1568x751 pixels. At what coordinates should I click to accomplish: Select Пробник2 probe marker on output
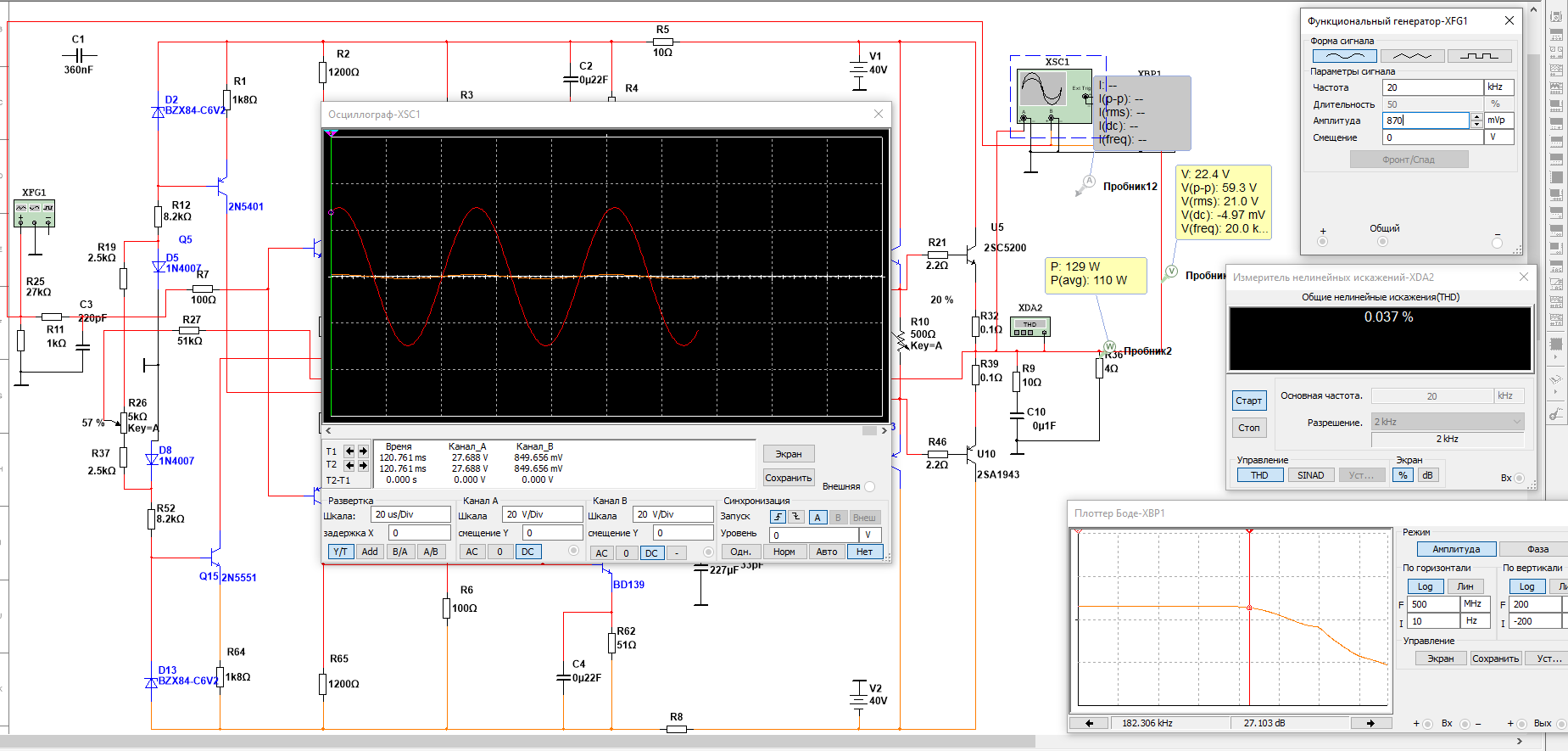pyautogui.click(x=1109, y=347)
